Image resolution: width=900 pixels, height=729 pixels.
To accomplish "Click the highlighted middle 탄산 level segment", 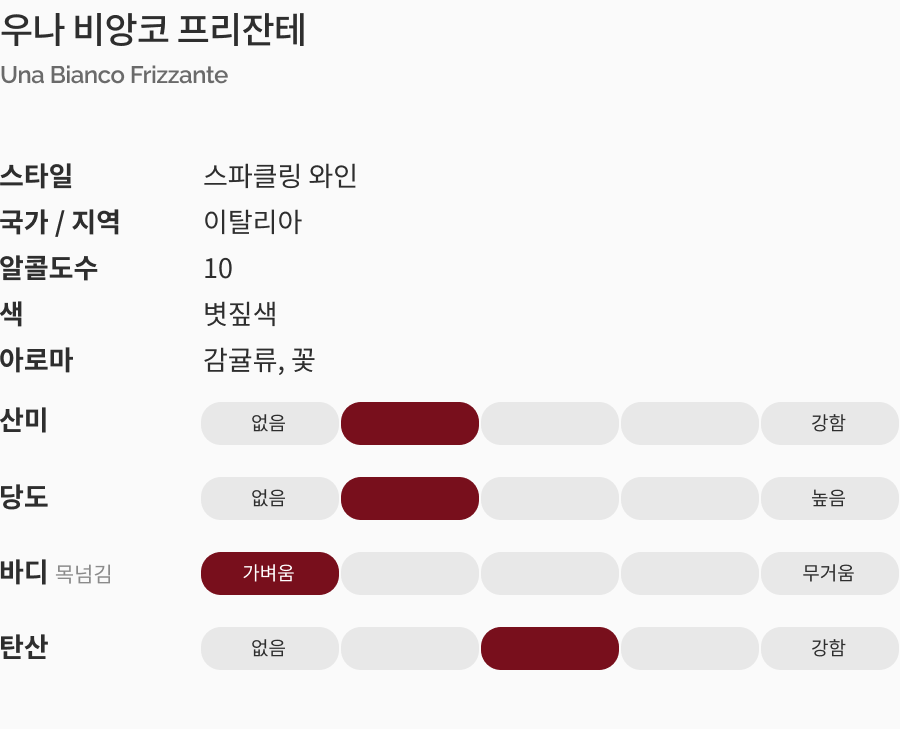I will tap(549, 648).
